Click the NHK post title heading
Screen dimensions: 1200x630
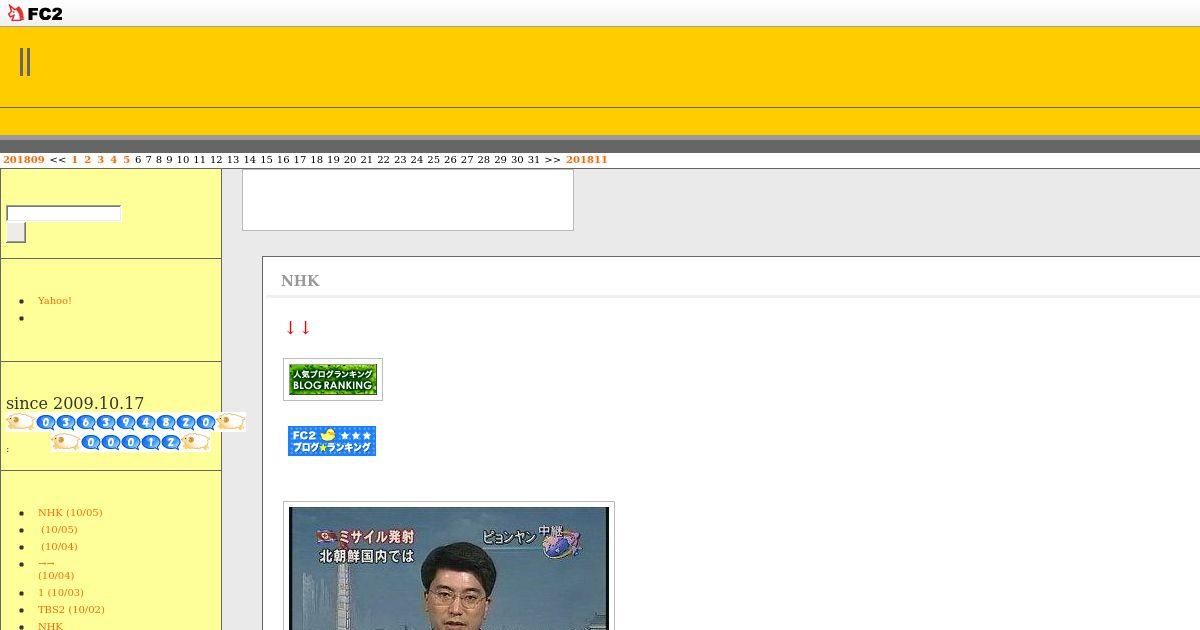coord(300,281)
